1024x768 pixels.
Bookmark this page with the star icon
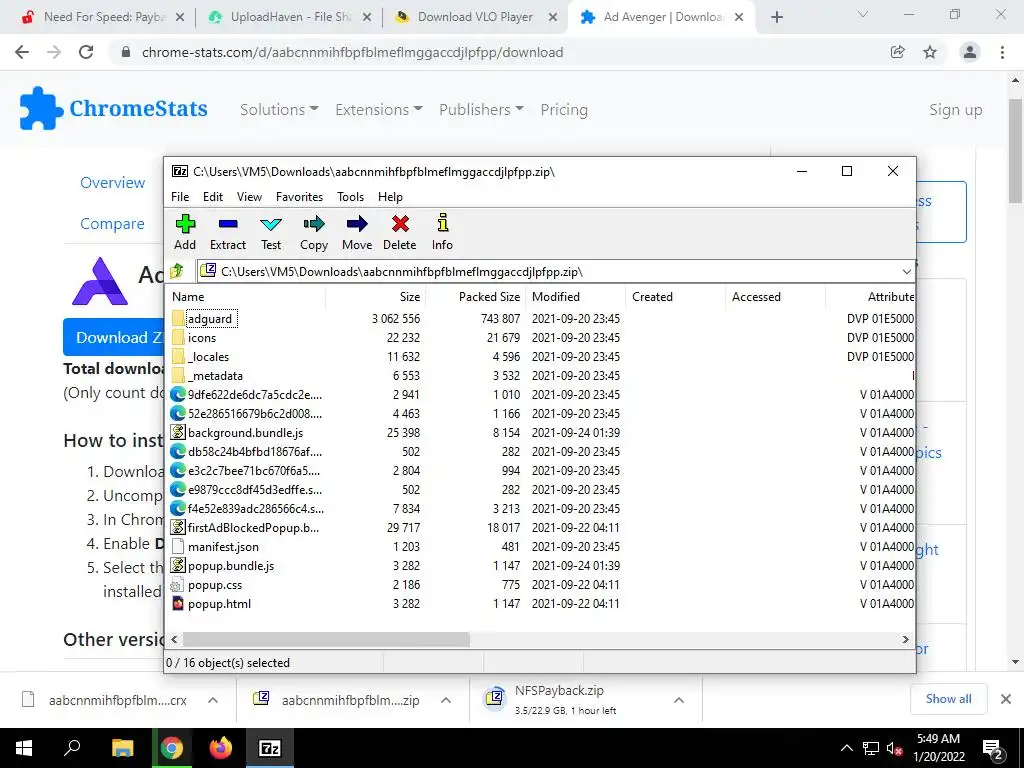coord(930,52)
